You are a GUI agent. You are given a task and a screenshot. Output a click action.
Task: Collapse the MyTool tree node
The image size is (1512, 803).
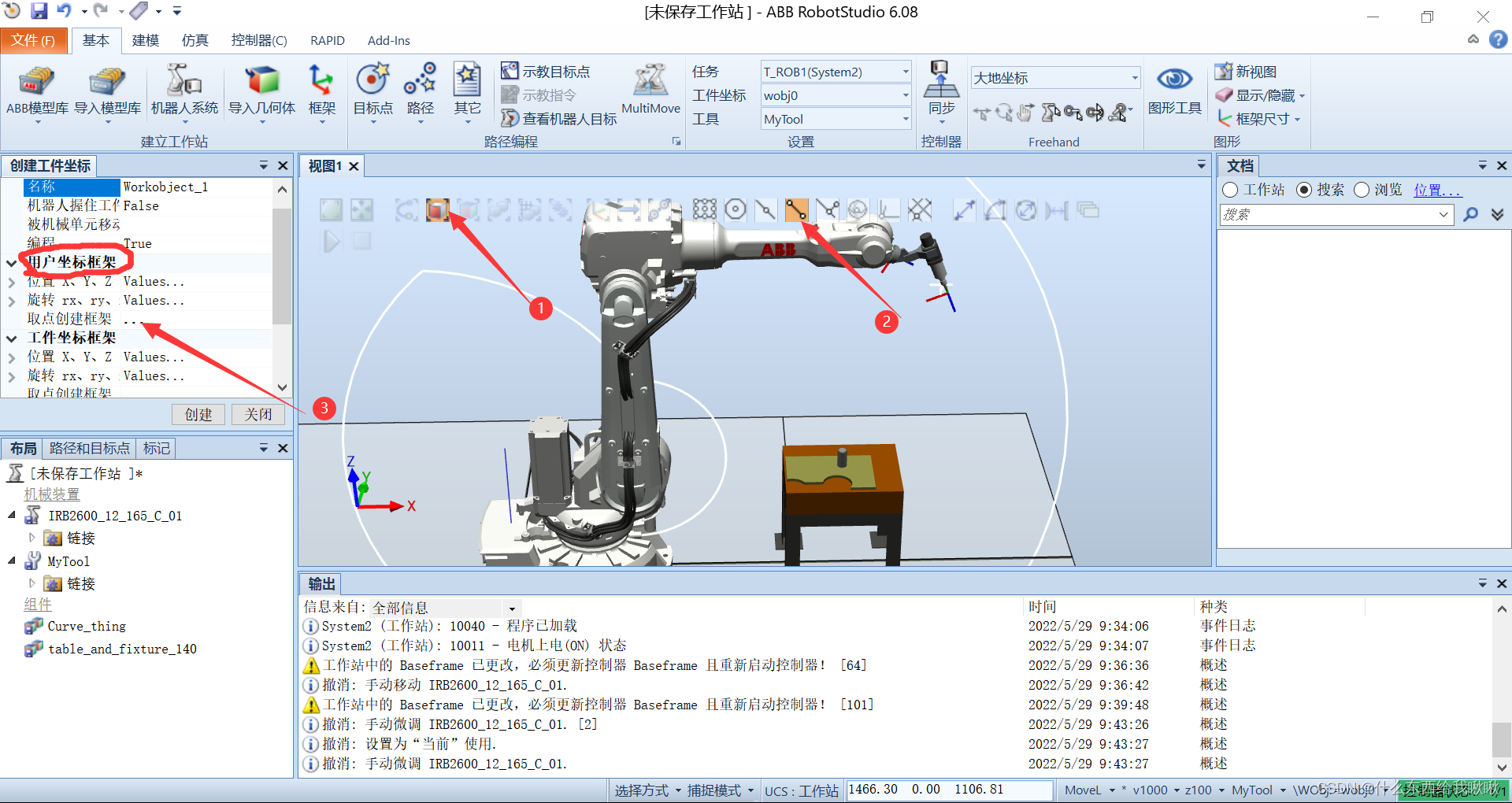click(12, 561)
